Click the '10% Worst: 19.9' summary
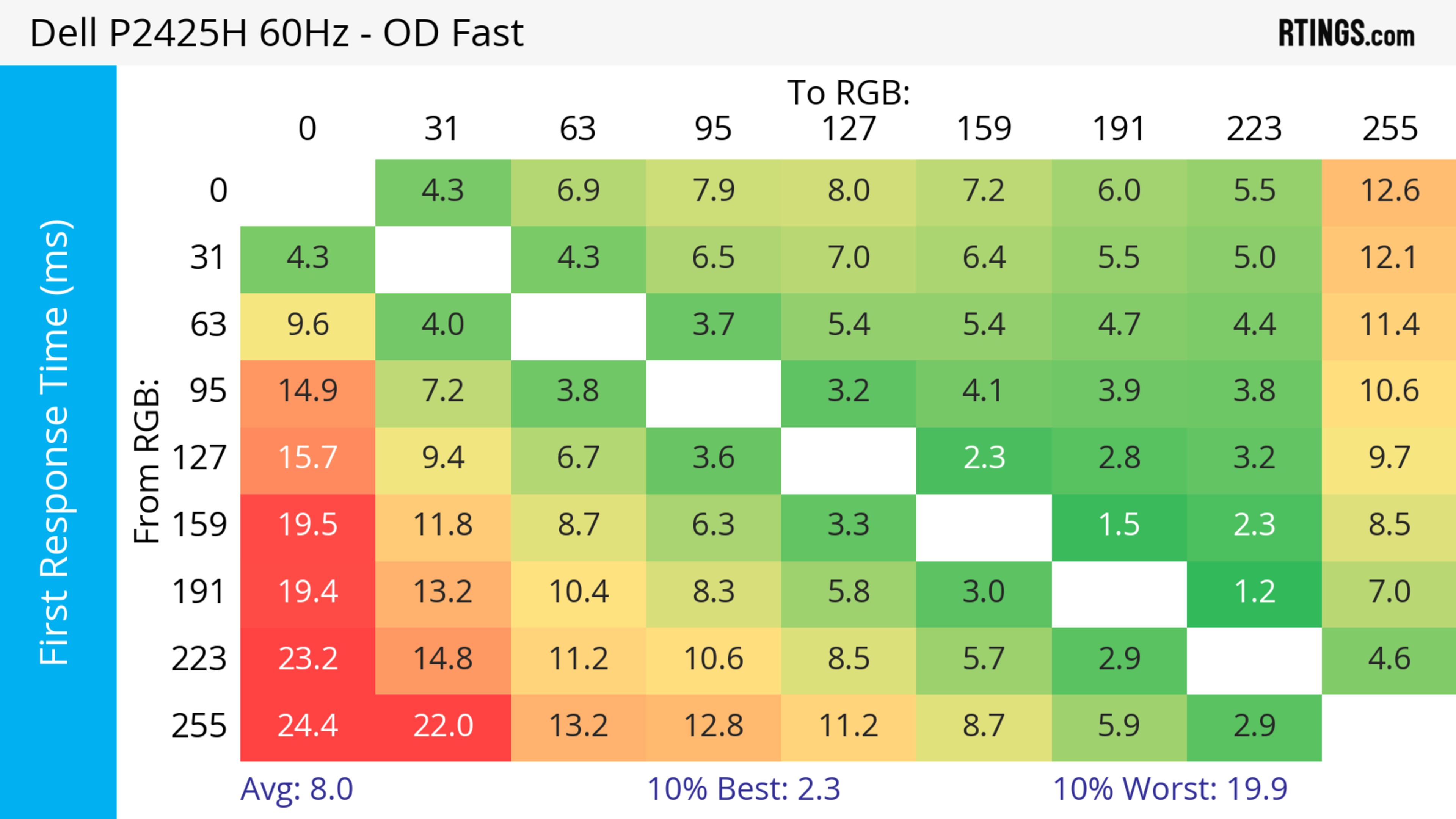This screenshot has height=819, width=1456. [1169, 789]
